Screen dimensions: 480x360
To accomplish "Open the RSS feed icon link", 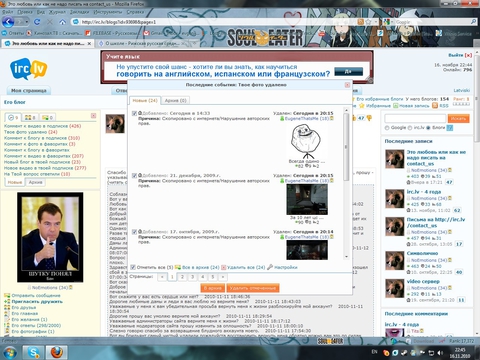I will coord(435,106).
